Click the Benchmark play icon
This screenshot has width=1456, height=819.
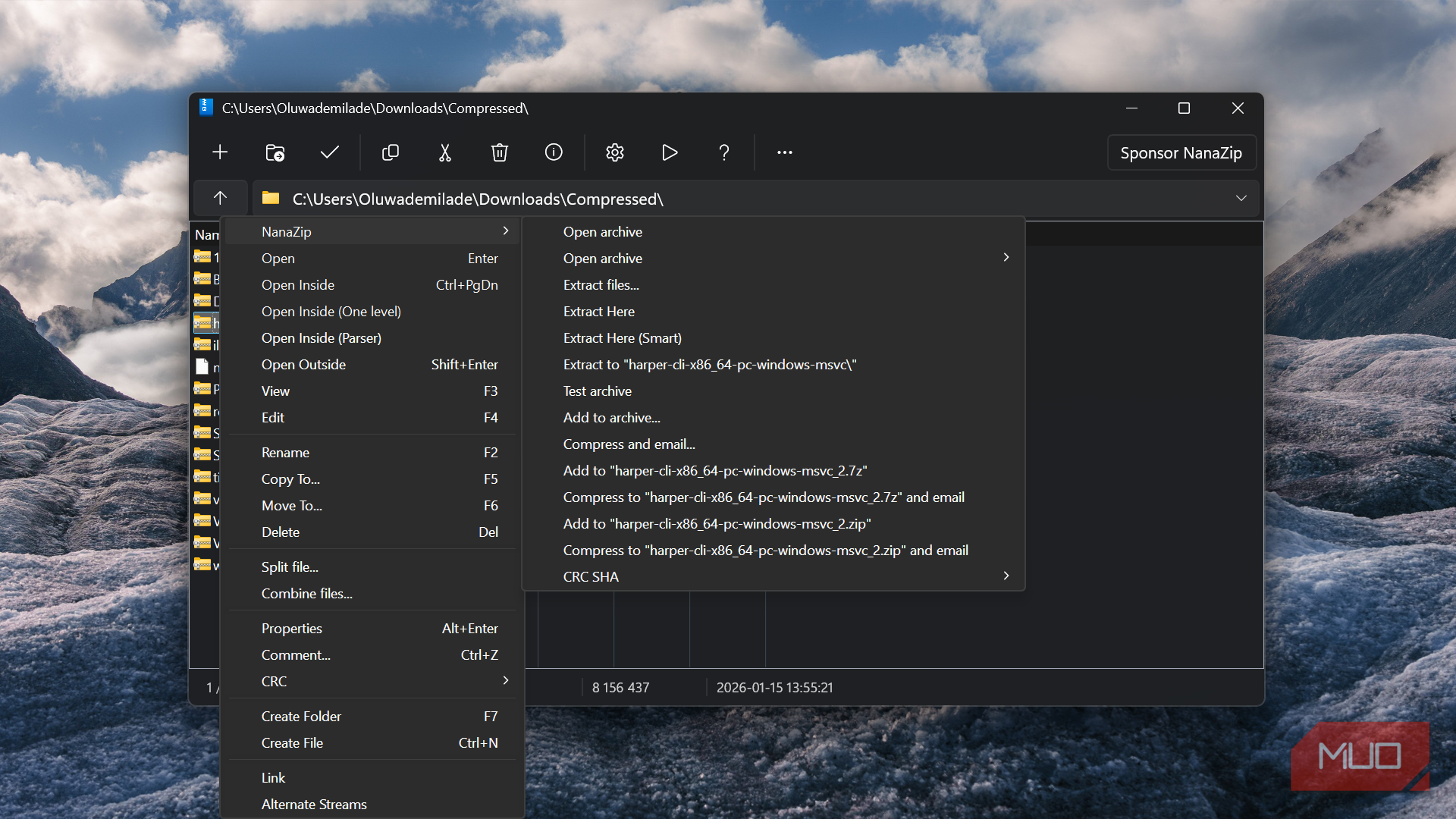(x=670, y=152)
